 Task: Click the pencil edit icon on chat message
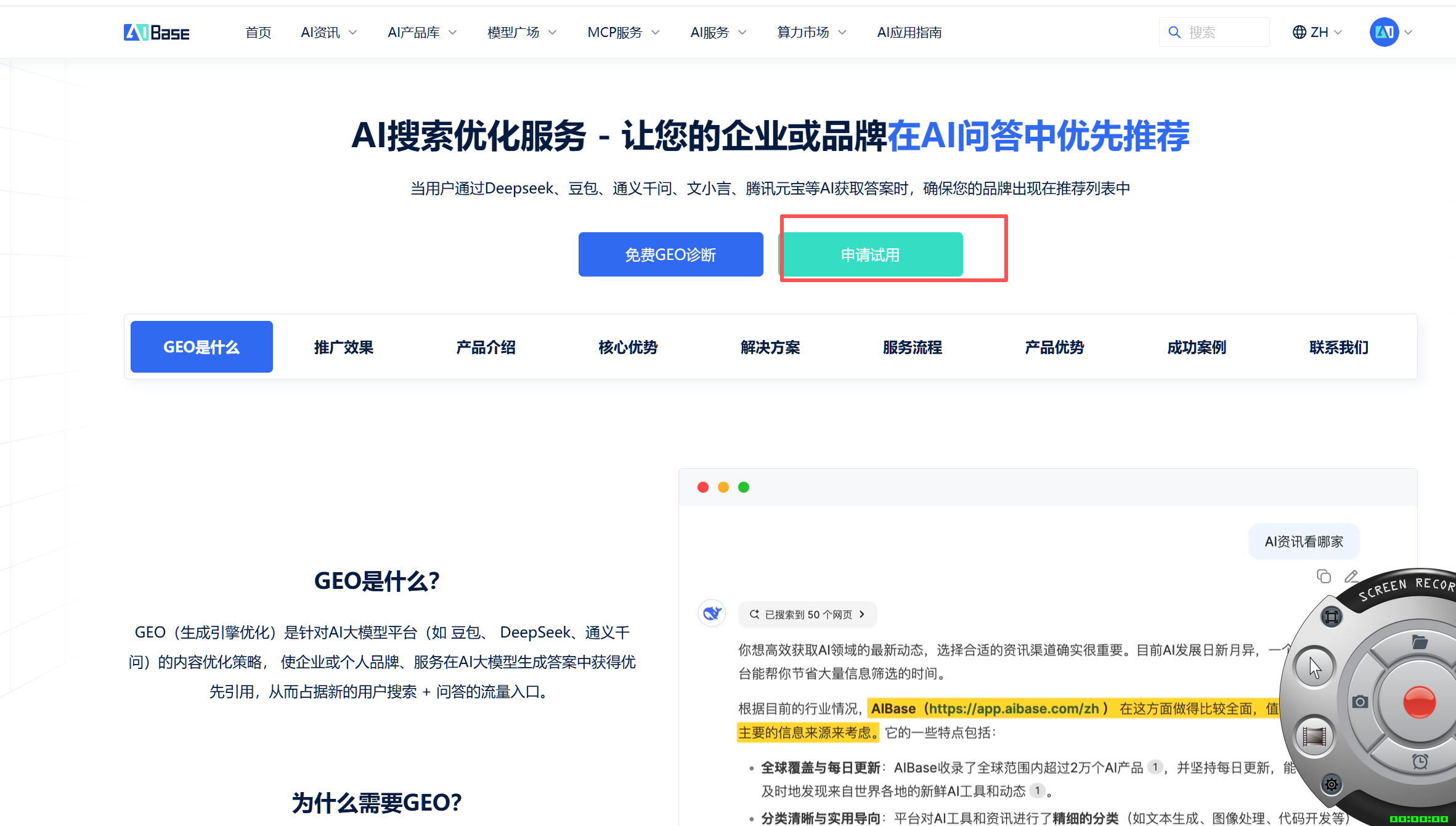[x=1351, y=576]
